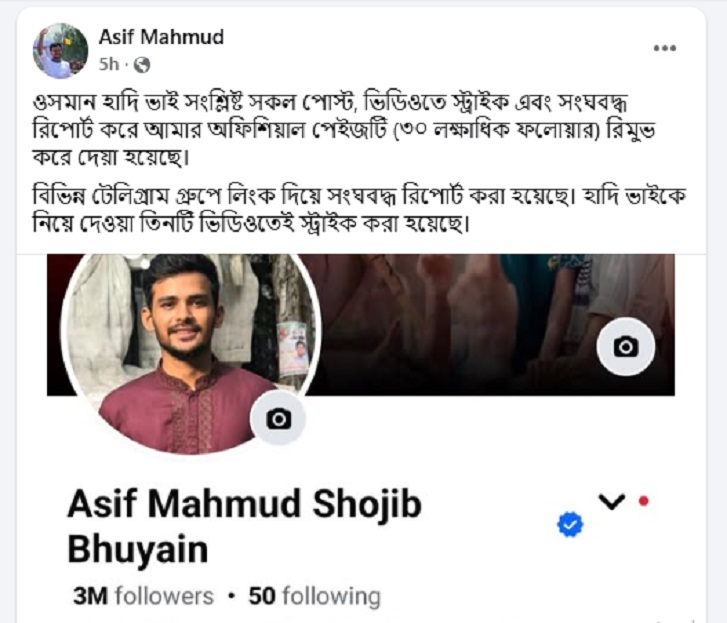Click the dot separator between followers and following
Viewport: 727px width, 623px height.
coord(231,597)
